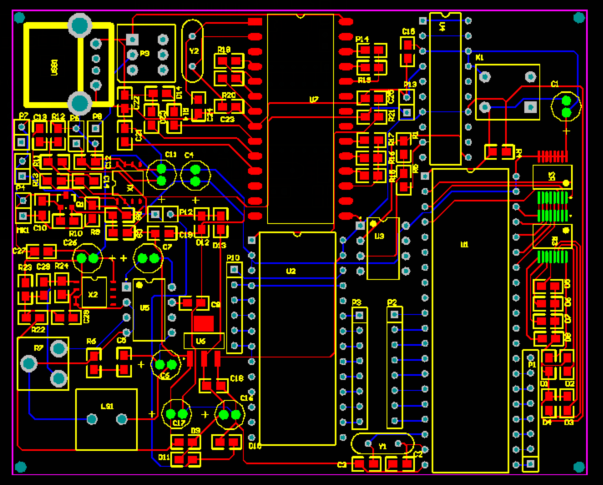
Task: Select electrolytic capacitor C4
Action: click(194, 176)
